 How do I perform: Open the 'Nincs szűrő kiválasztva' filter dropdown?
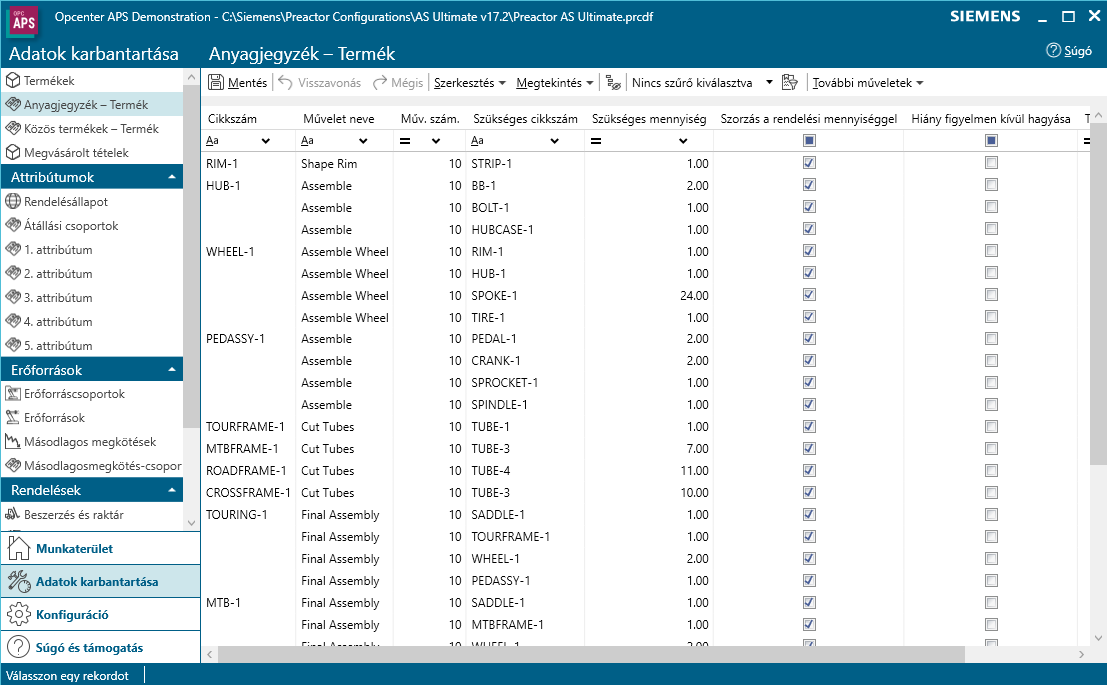point(768,83)
